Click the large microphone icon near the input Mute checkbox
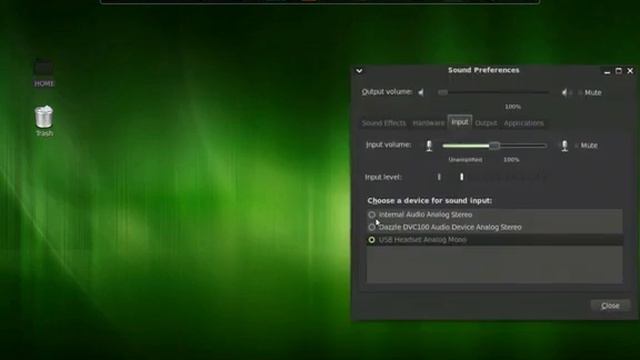 click(564, 146)
